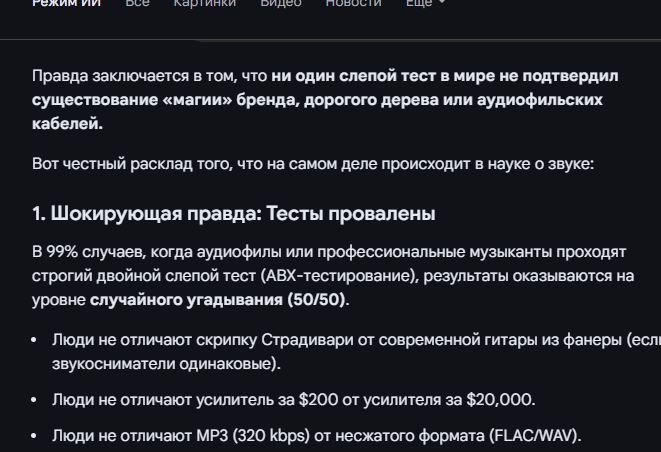Click the line 'звукосниматели одинаковые'
Viewport: 661px width, 452px height.
click(x=166, y=364)
